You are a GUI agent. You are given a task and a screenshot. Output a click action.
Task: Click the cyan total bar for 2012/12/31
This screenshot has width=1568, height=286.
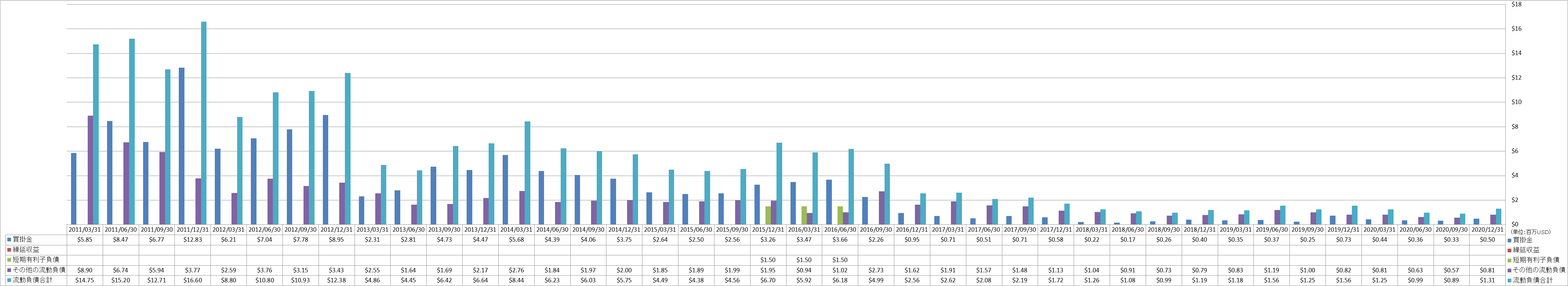pos(348,149)
